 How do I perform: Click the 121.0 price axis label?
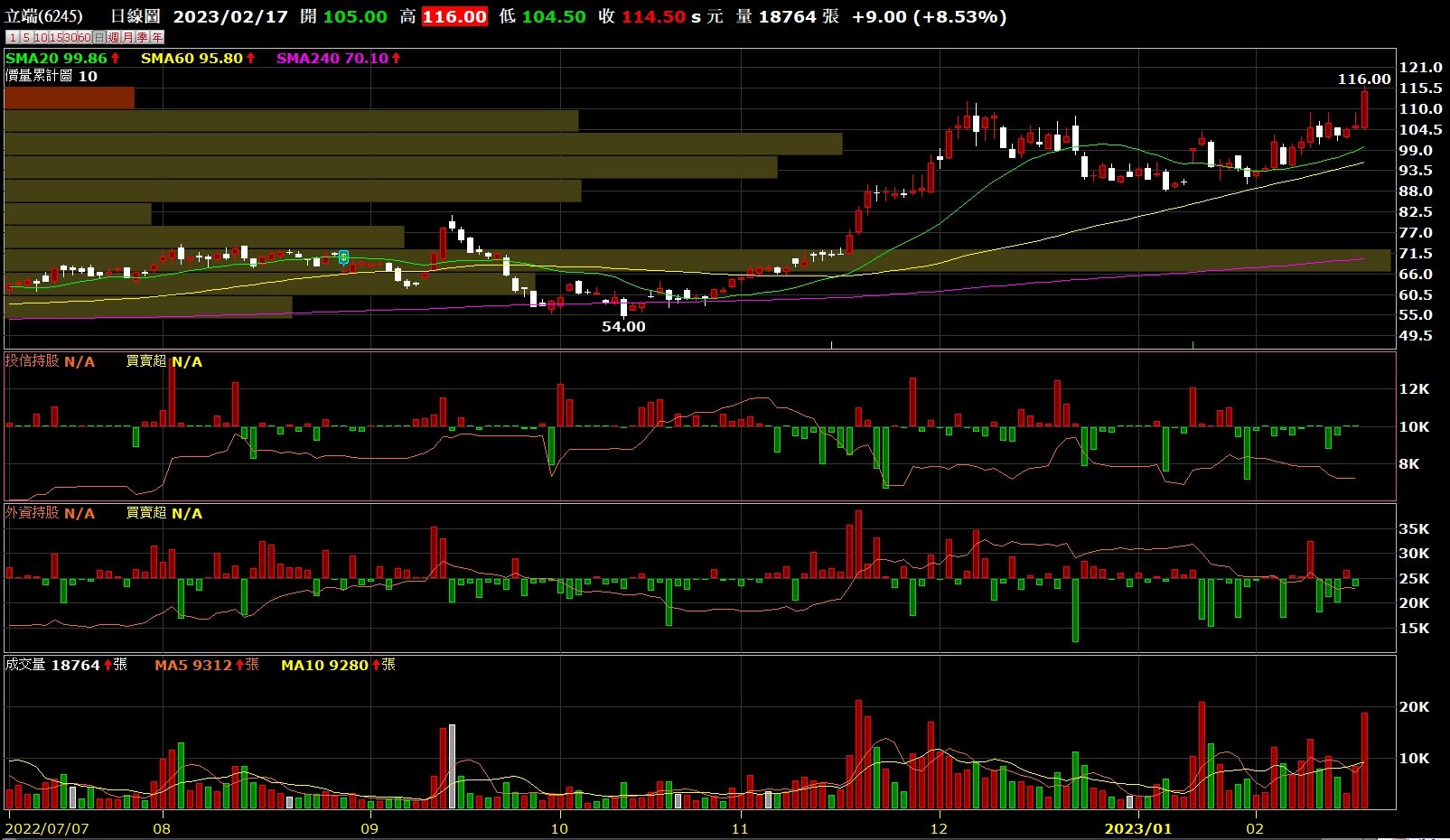(1420, 68)
